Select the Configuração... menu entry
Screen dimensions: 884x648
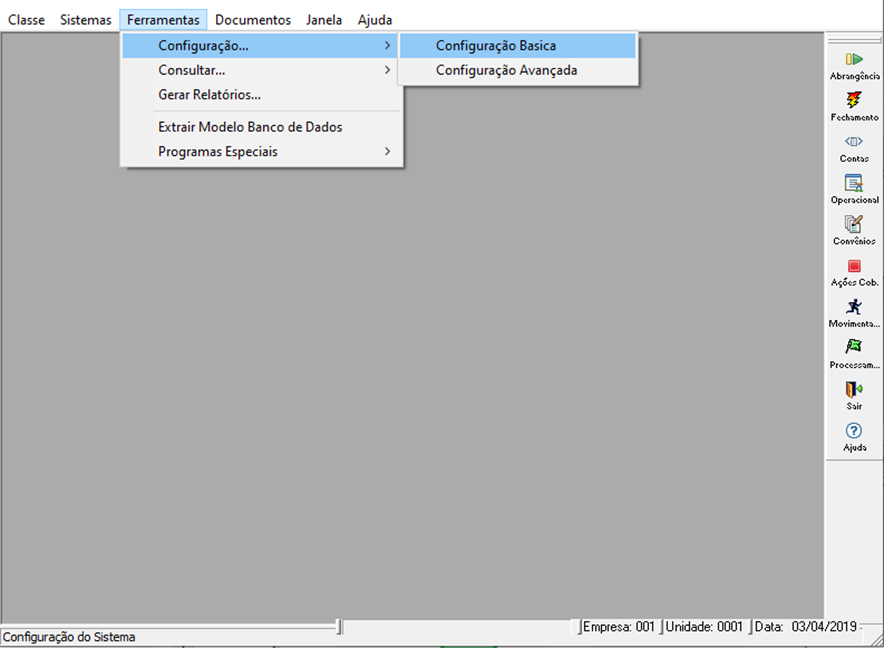click(262, 46)
